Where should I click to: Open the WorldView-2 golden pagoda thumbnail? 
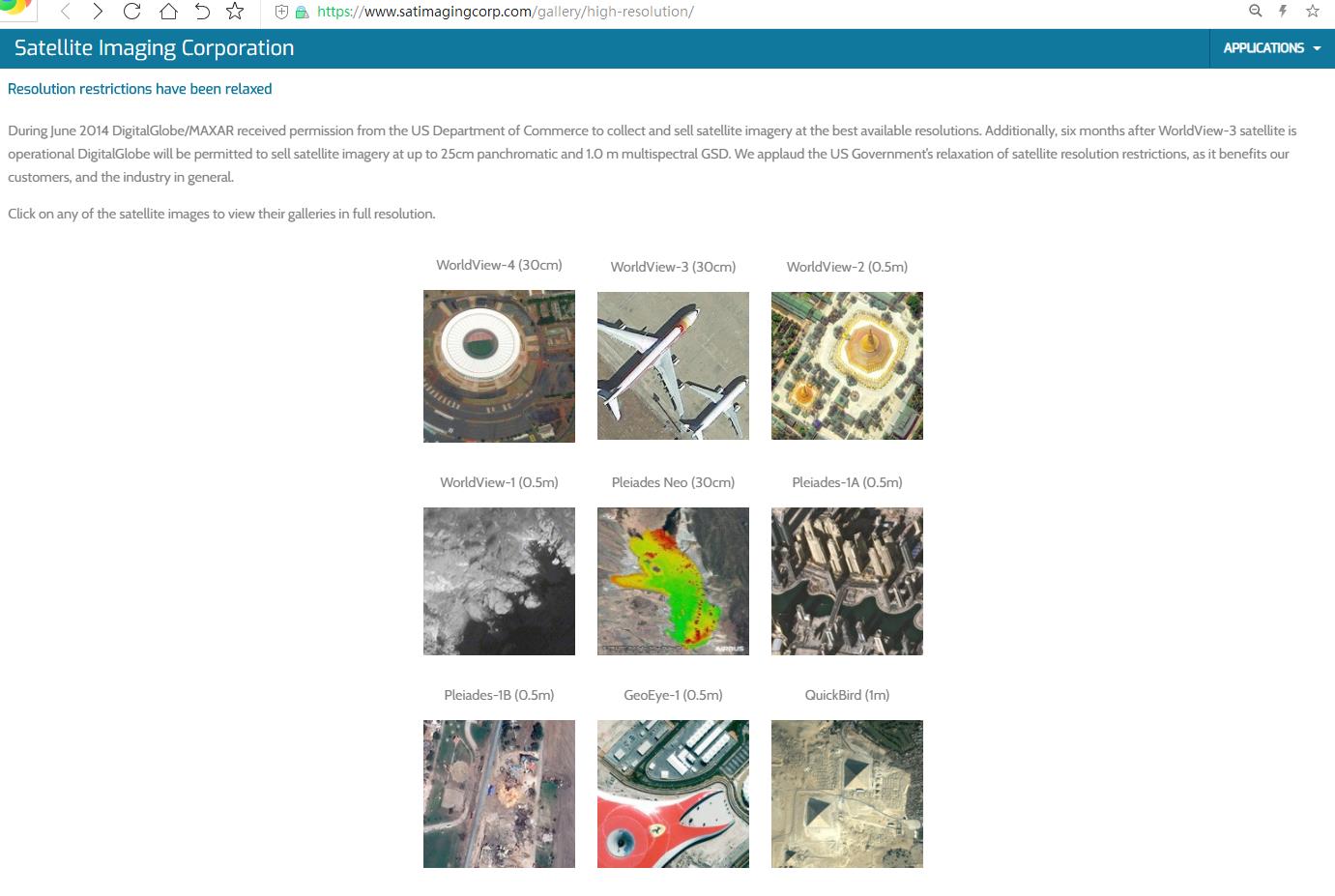tap(847, 366)
